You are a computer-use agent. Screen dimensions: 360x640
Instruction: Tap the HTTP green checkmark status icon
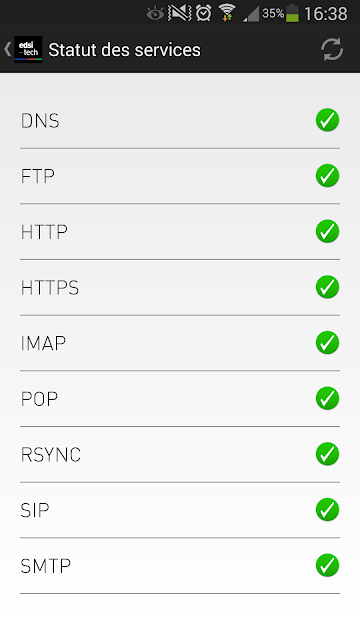point(327,231)
